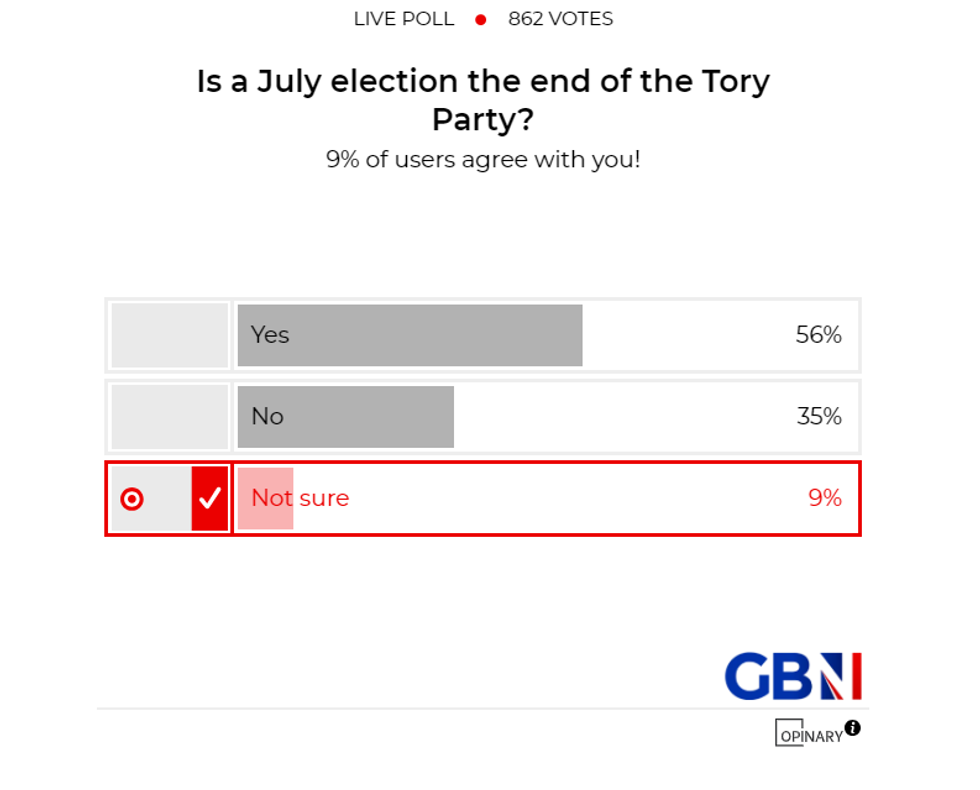Click the No answer label

(267, 416)
